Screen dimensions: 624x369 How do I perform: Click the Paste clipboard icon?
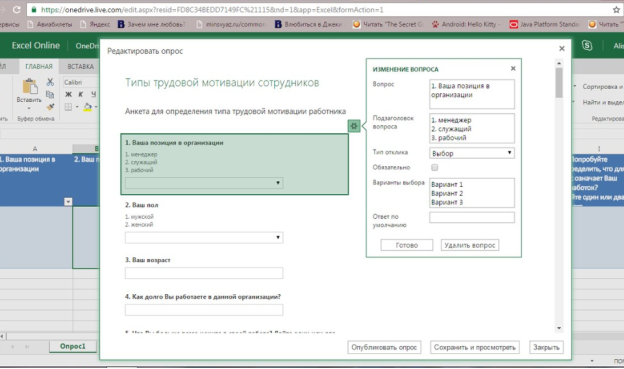click(29, 86)
